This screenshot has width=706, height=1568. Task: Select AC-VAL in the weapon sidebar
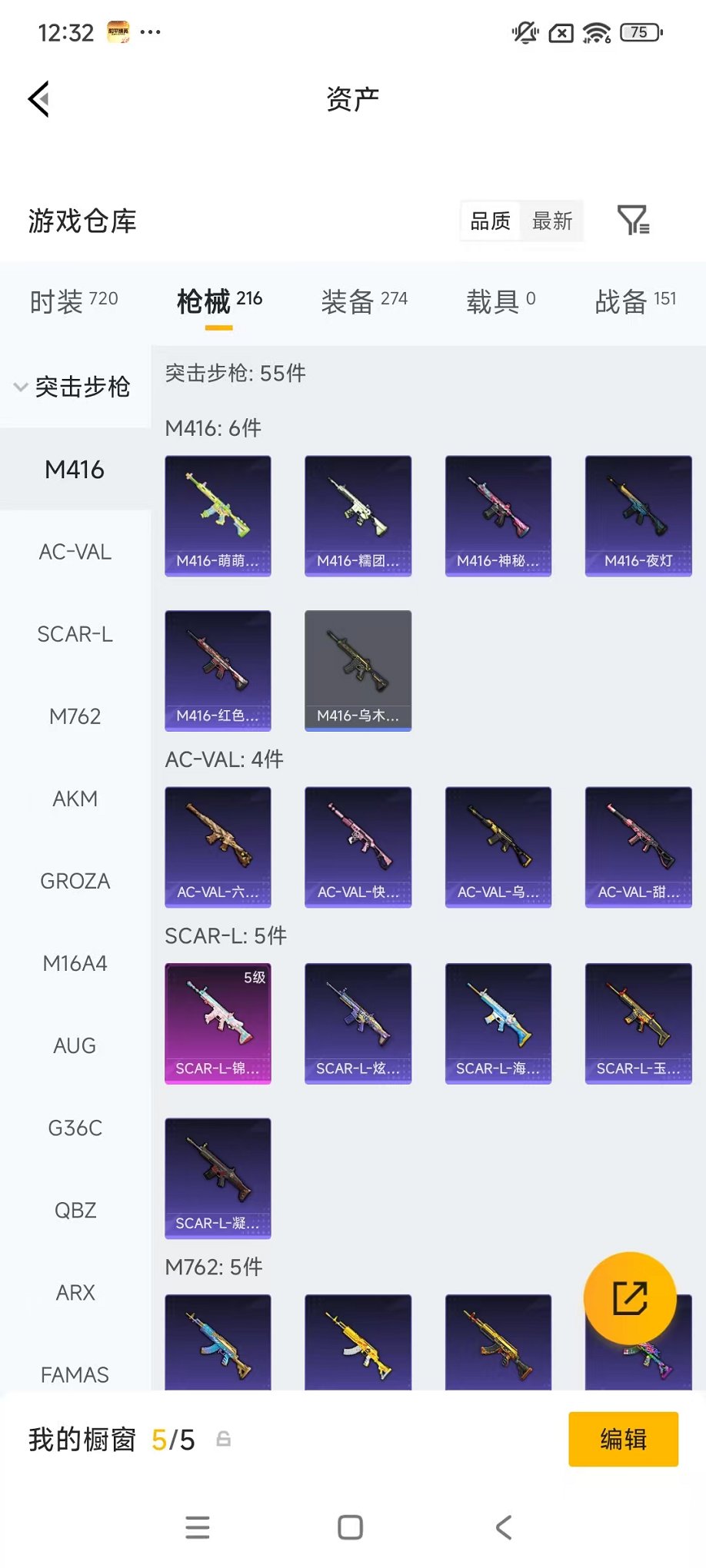tap(75, 552)
